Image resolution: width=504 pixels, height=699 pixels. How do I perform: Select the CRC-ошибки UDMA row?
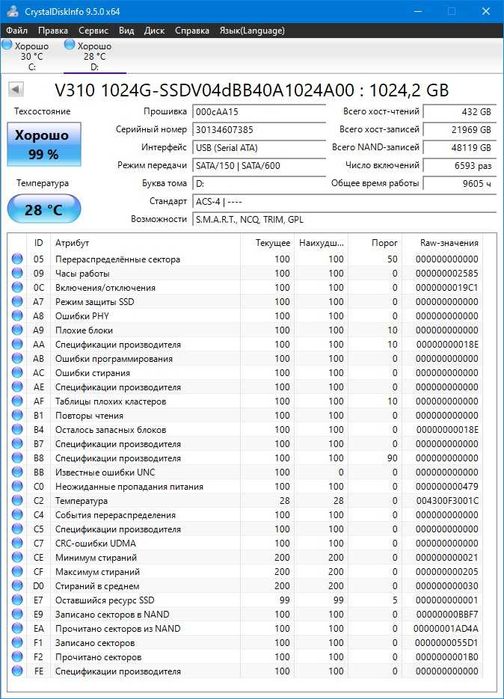pyautogui.click(x=245, y=543)
